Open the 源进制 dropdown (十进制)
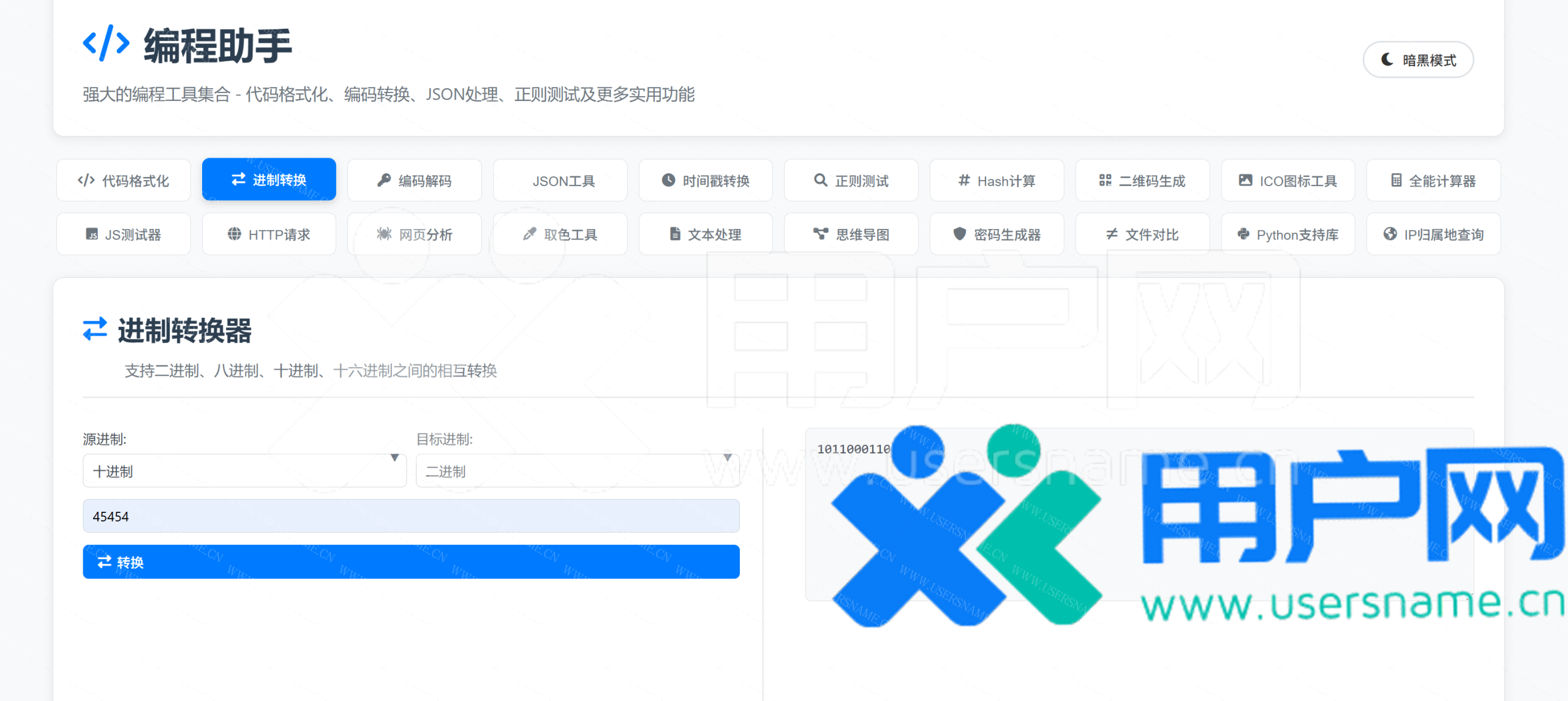This screenshot has width=1568, height=701. pos(244,471)
